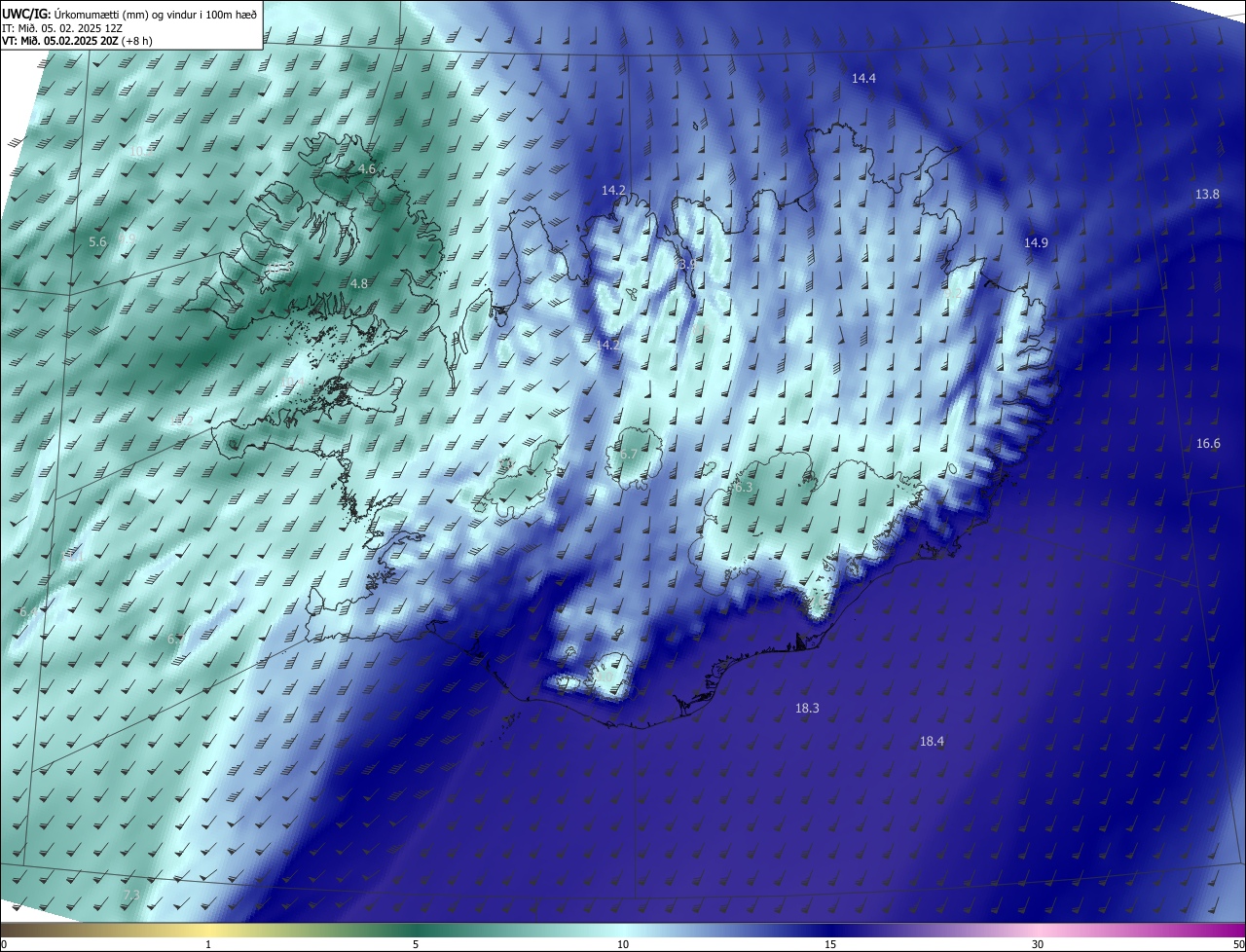Click the 13.8 value label on the map
The height and width of the screenshot is (952, 1246).
pyautogui.click(x=1207, y=195)
